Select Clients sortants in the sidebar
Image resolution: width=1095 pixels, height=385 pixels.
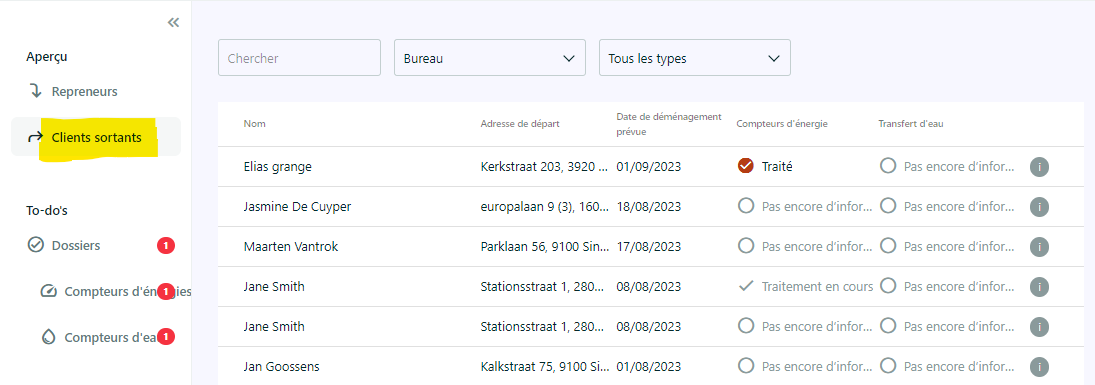(x=96, y=137)
